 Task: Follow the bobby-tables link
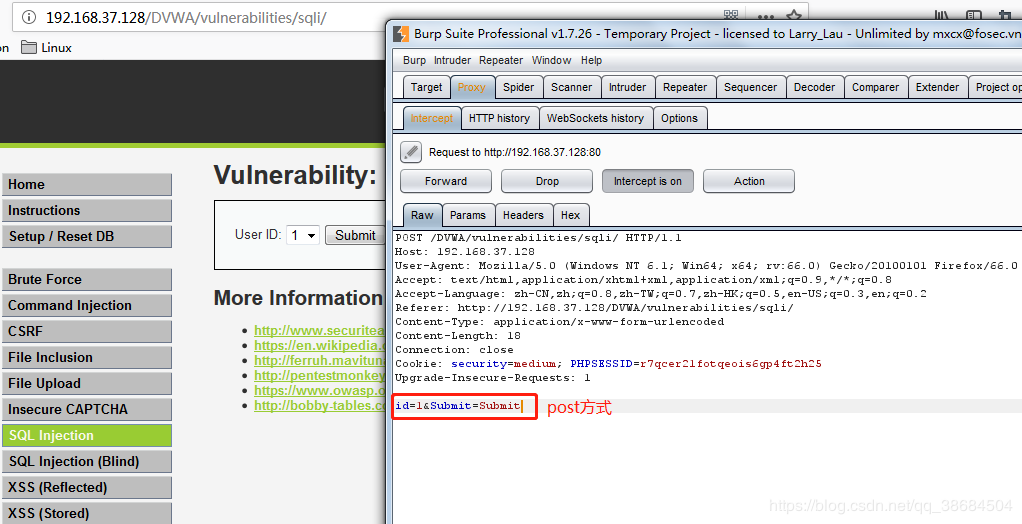click(x=319, y=405)
